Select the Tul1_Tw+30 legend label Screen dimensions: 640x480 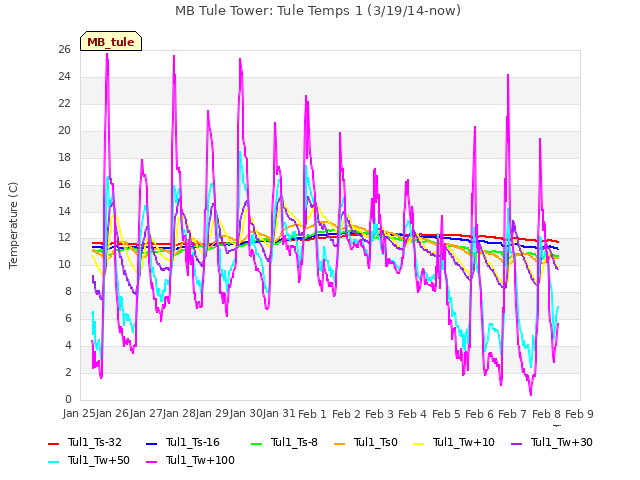[562, 442]
